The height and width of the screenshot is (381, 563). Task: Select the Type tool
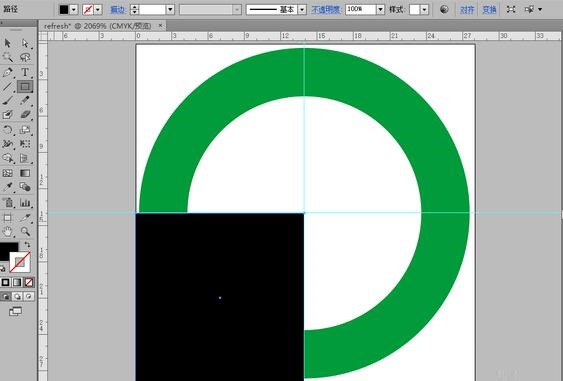(25, 72)
